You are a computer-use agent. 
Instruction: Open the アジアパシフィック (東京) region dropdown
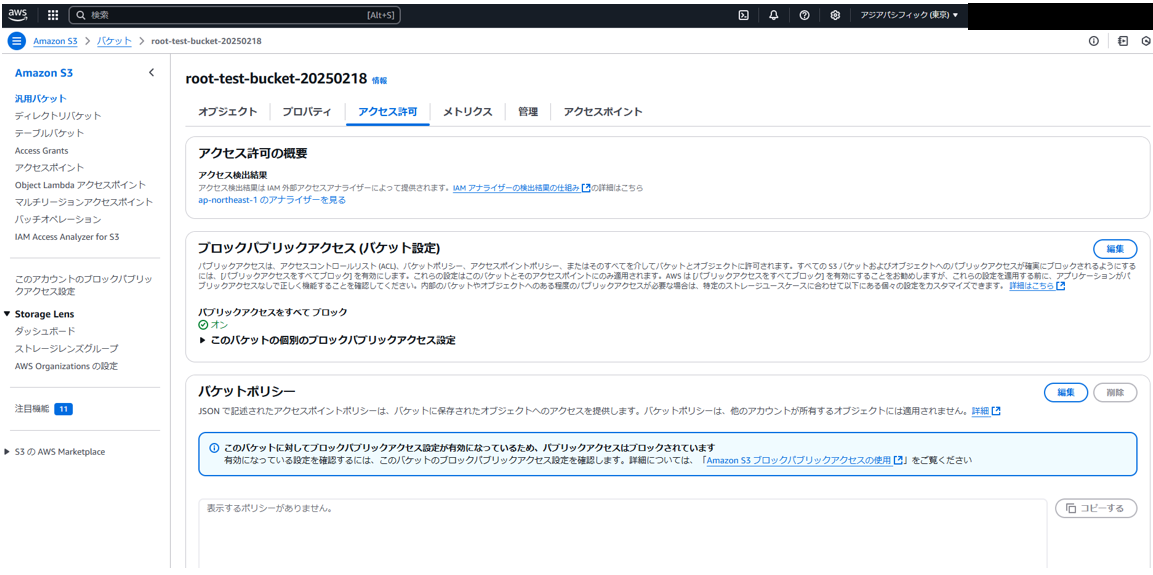909,15
